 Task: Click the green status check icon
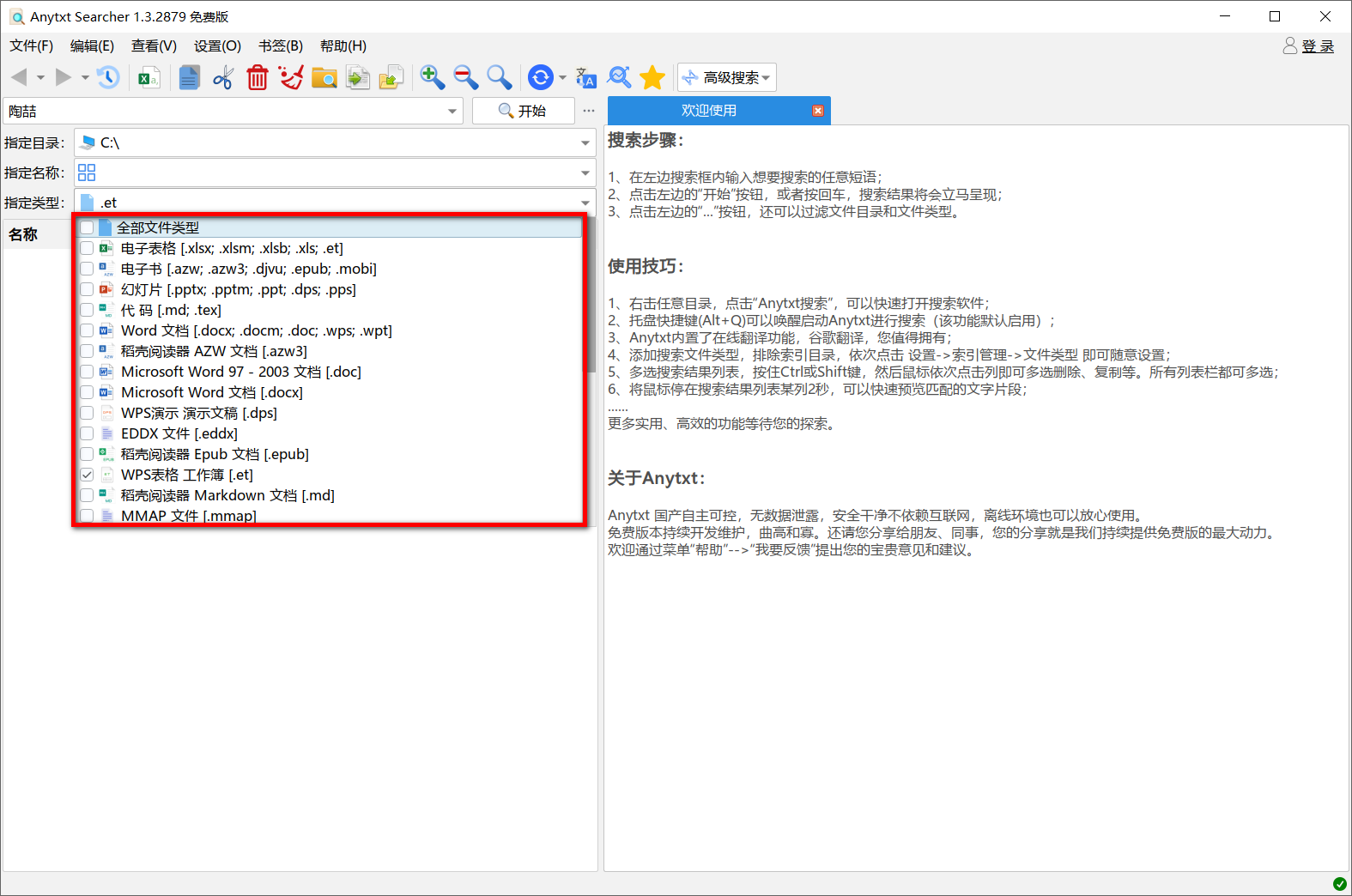click(1339, 883)
